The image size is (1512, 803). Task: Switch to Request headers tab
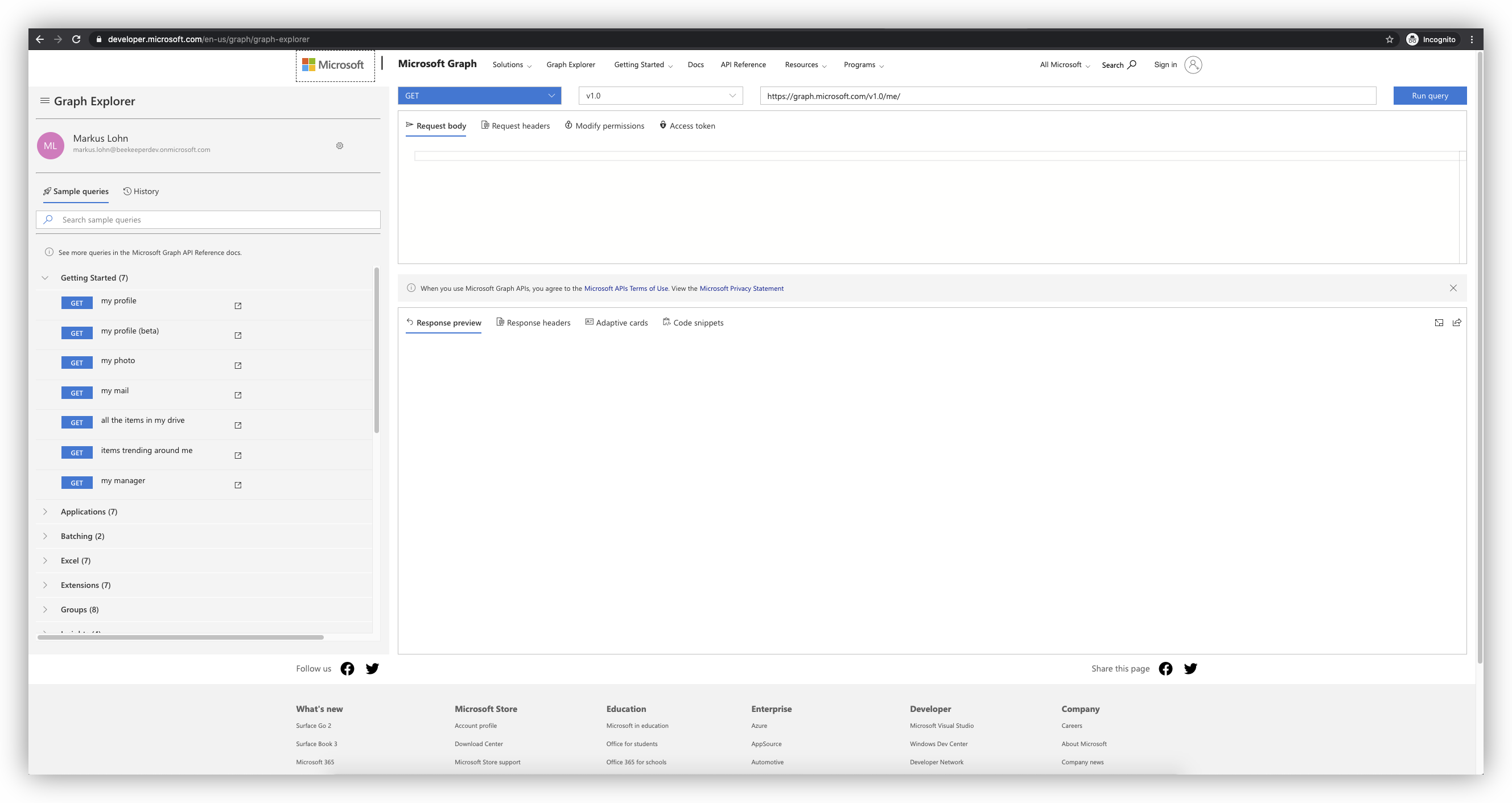point(516,126)
